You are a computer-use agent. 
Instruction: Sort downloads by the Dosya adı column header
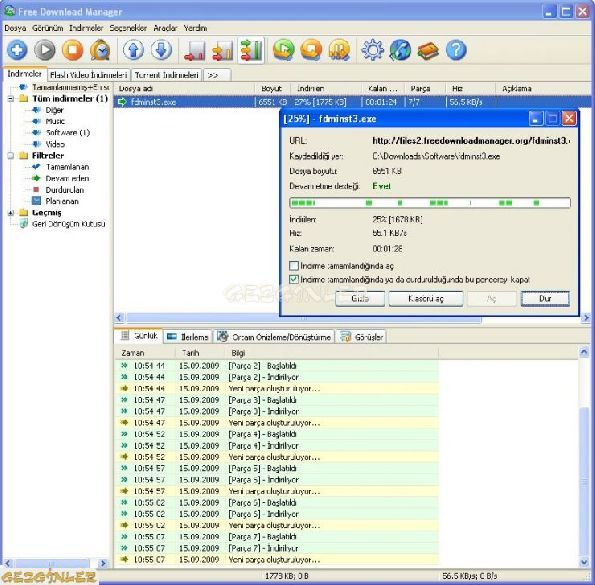184,88
